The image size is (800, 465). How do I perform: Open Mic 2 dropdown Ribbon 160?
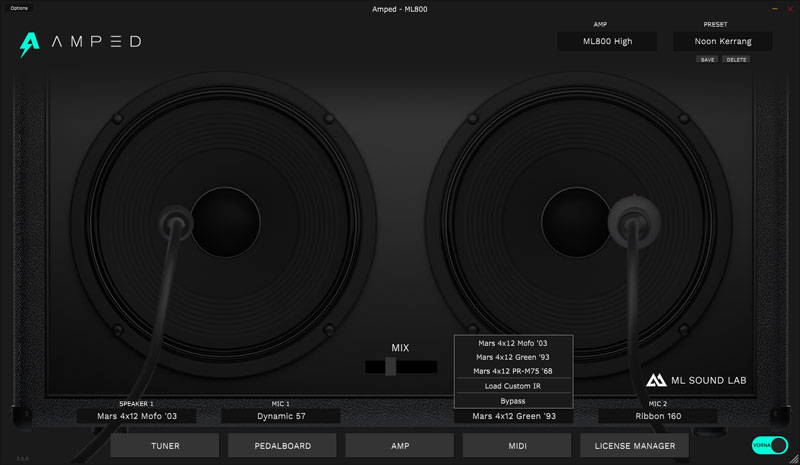pos(658,416)
